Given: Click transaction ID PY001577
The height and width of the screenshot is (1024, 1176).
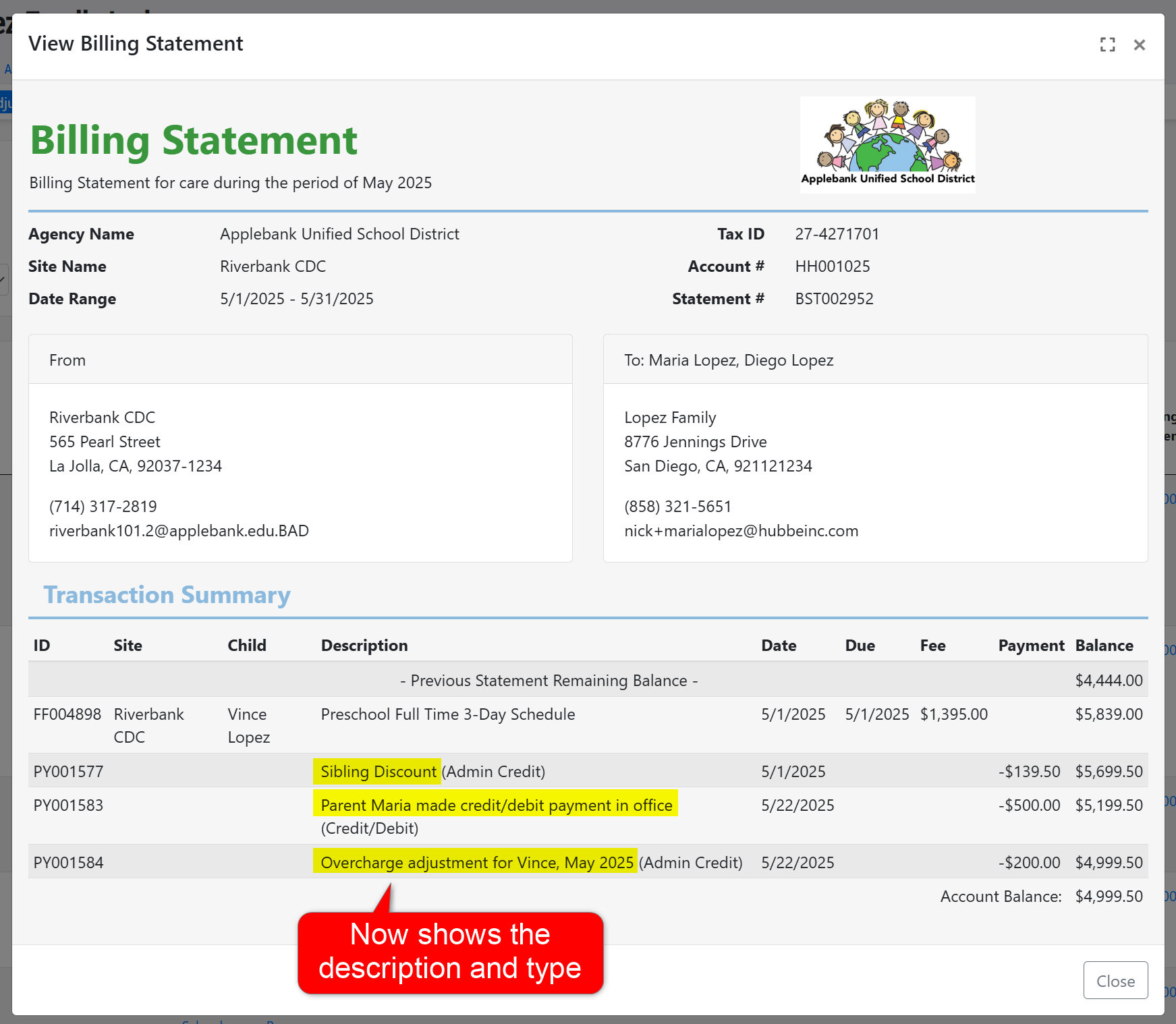Looking at the screenshot, I should tap(68, 772).
